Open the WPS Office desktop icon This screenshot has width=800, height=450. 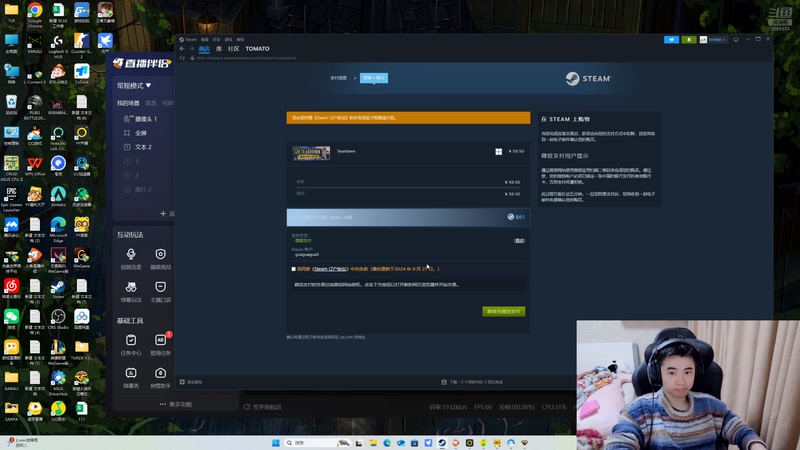pos(35,166)
